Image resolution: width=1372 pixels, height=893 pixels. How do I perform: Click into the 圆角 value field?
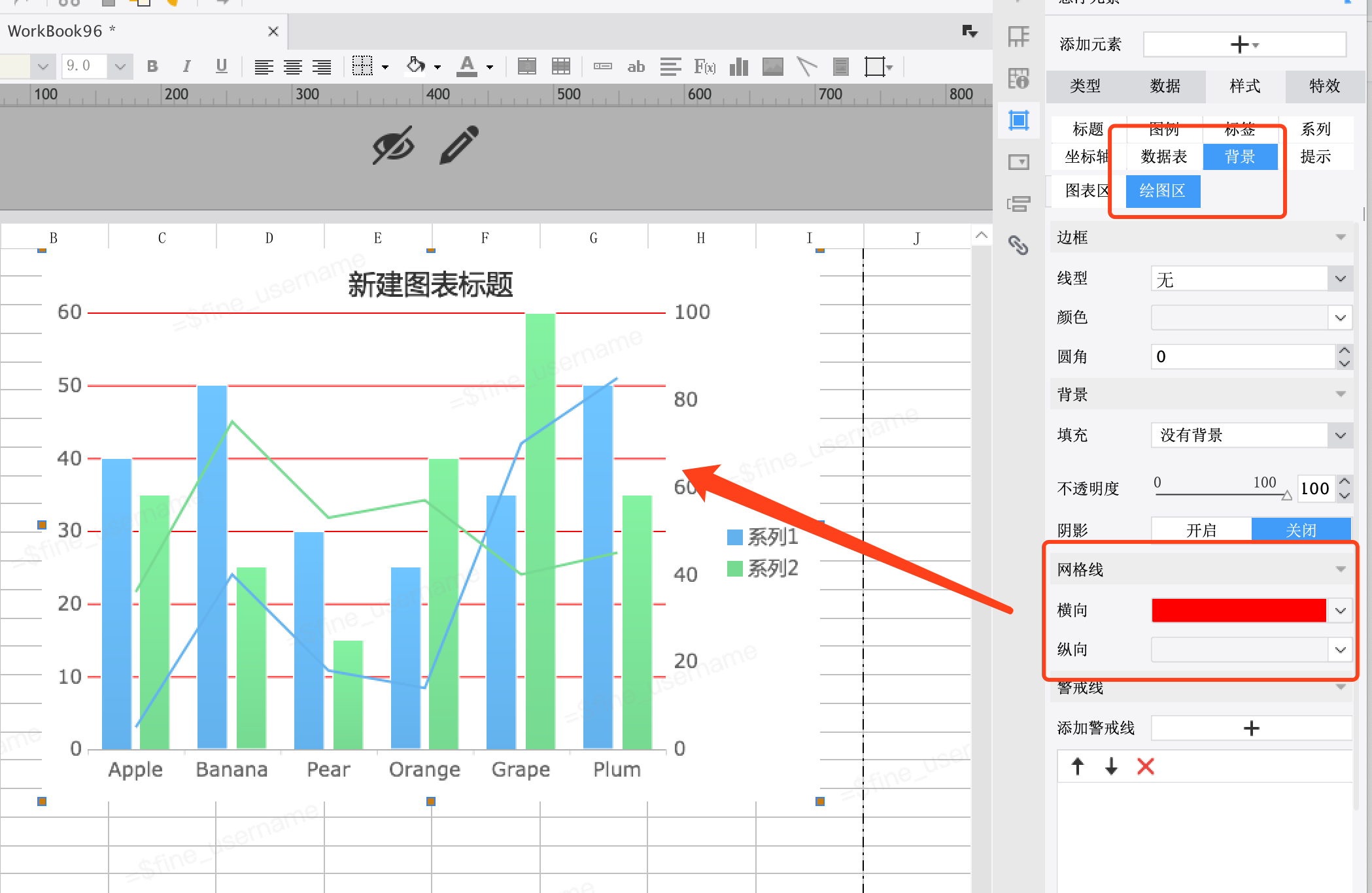click(1242, 356)
